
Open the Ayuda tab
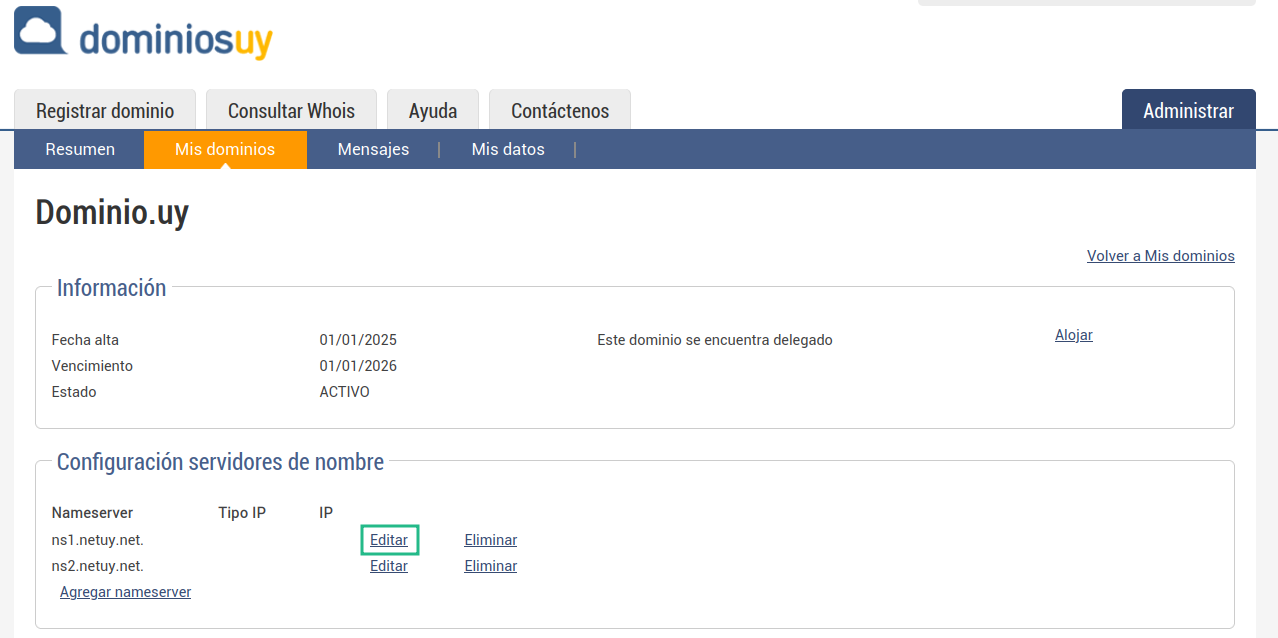pyautogui.click(x=433, y=111)
